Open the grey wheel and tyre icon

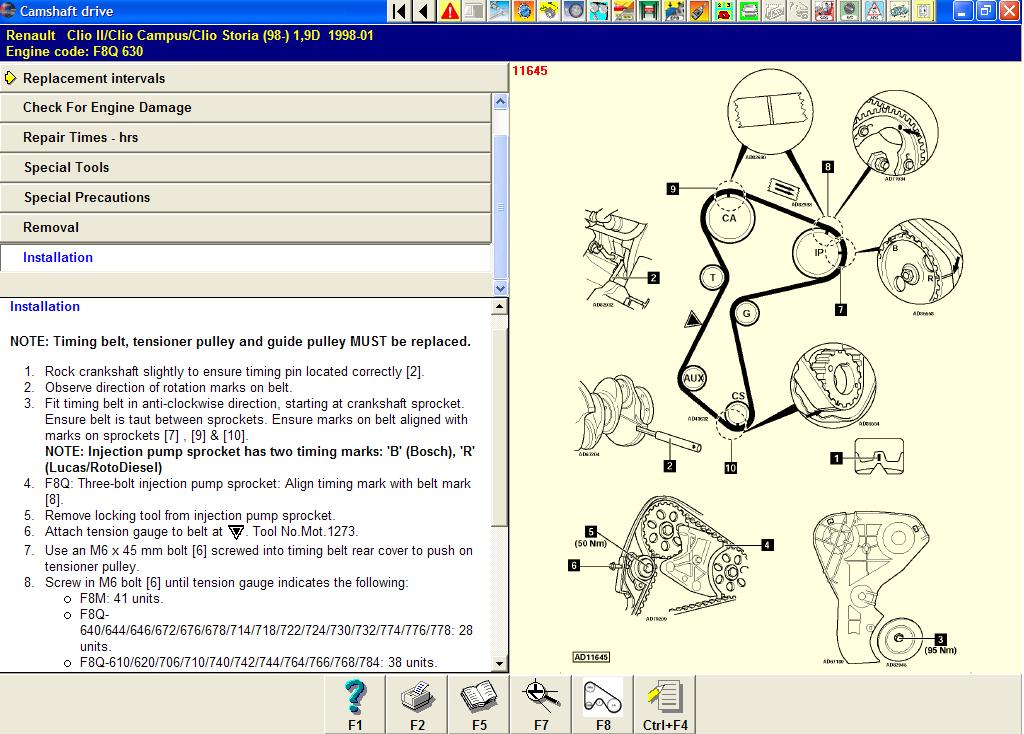574,11
